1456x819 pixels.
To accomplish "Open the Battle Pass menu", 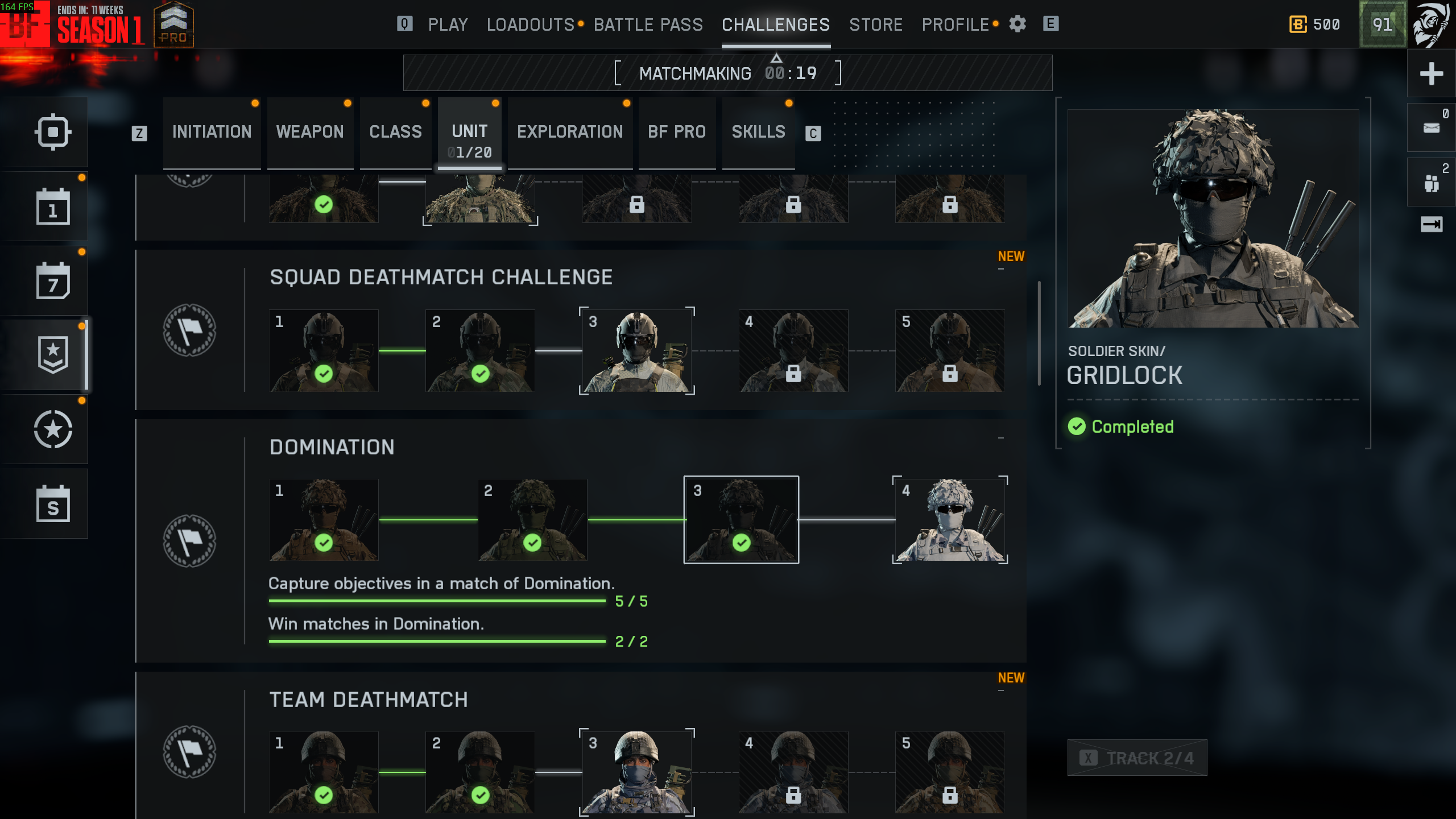I will pyautogui.click(x=648, y=24).
